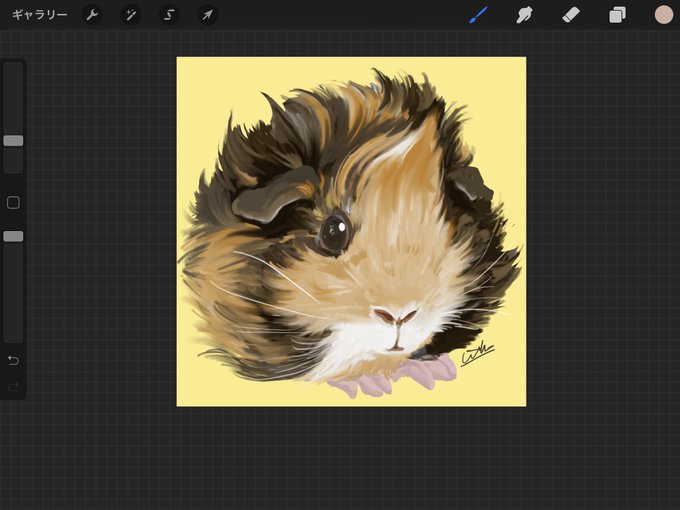This screenshot has height=510, width=680.
Task: Open the Layers panel
Action: coord(617,15)
